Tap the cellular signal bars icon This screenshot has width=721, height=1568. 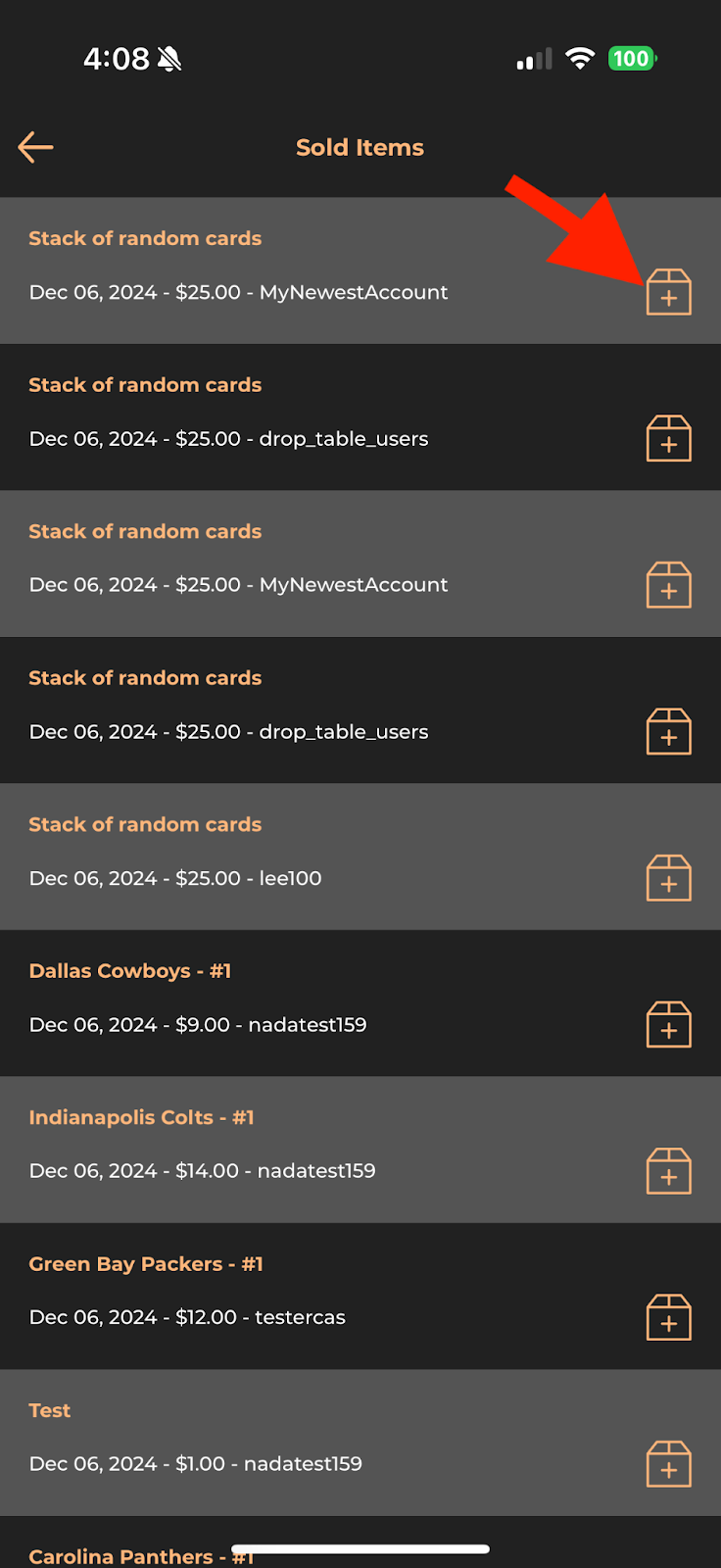[534, 60]
